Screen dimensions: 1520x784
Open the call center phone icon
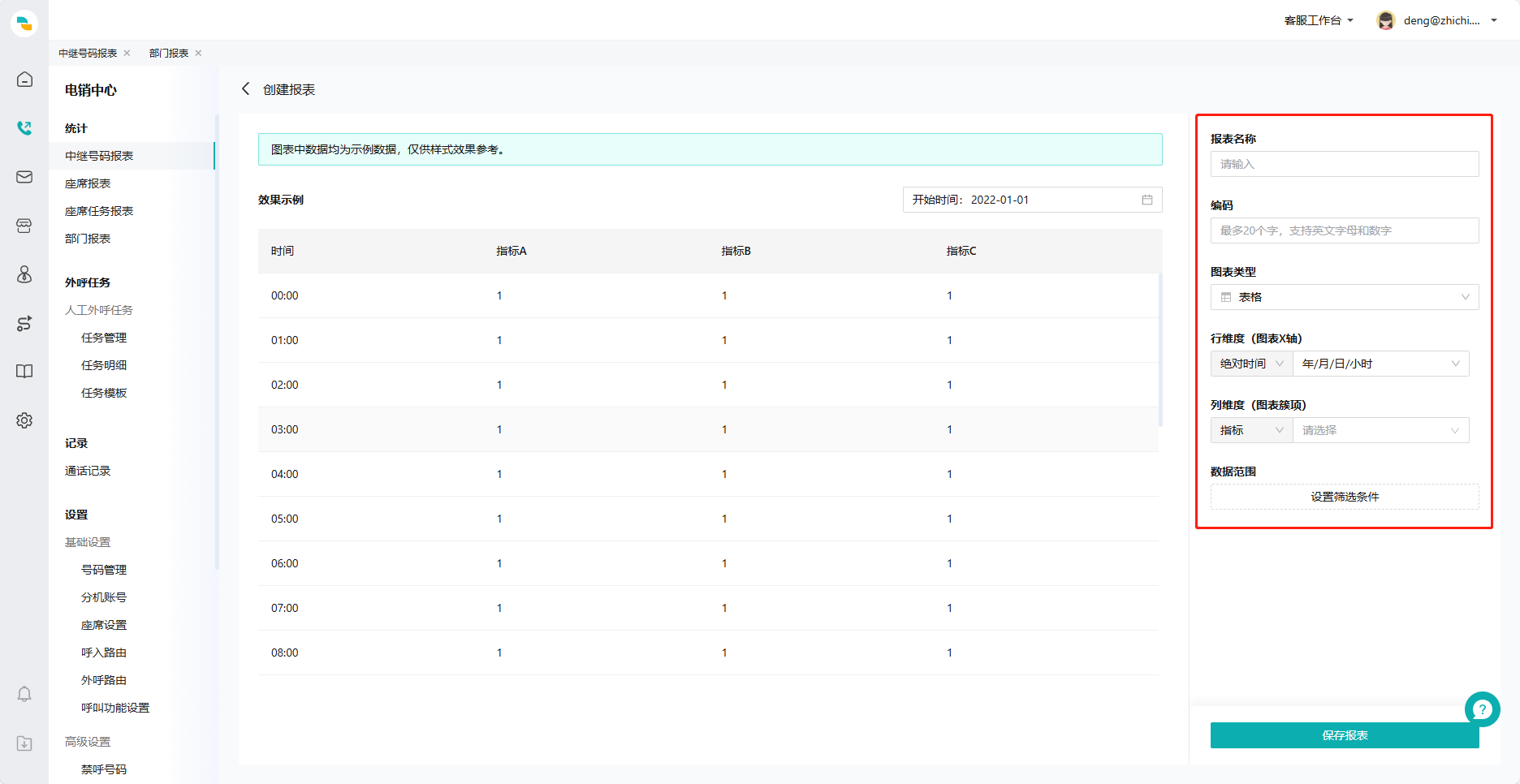click(24, 128)
